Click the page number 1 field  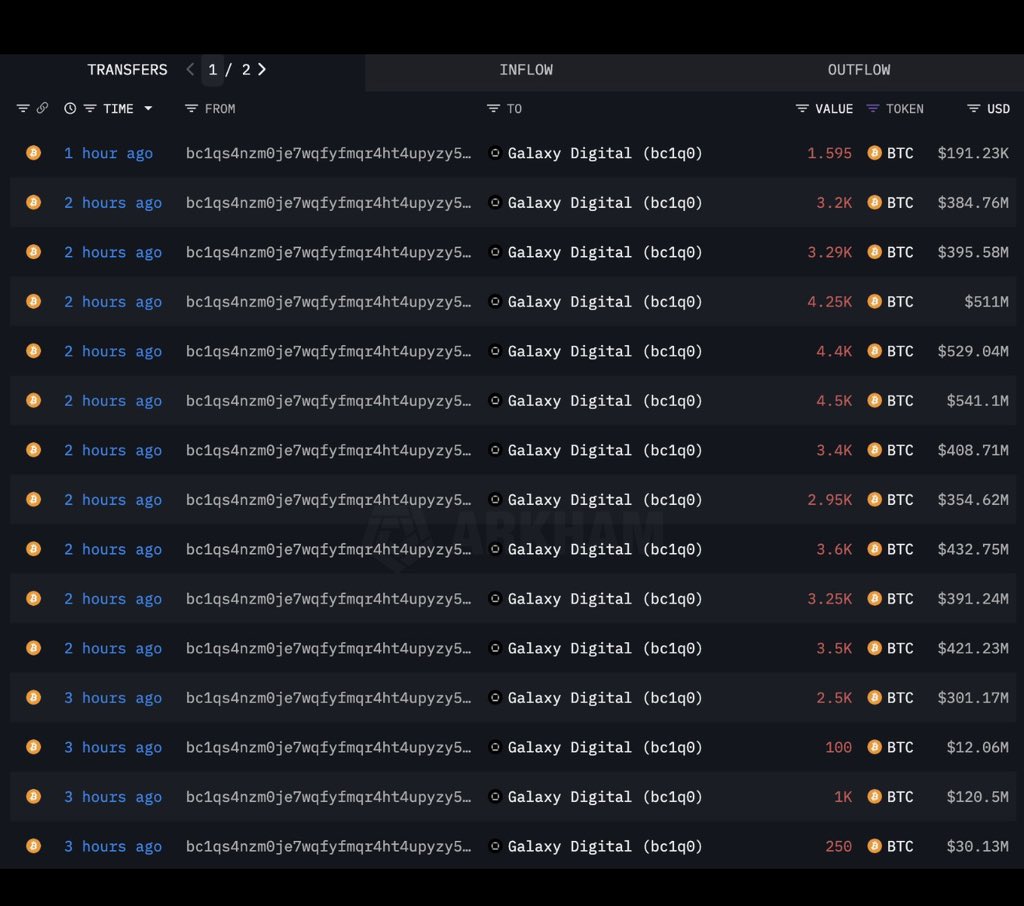pos(212,70)
